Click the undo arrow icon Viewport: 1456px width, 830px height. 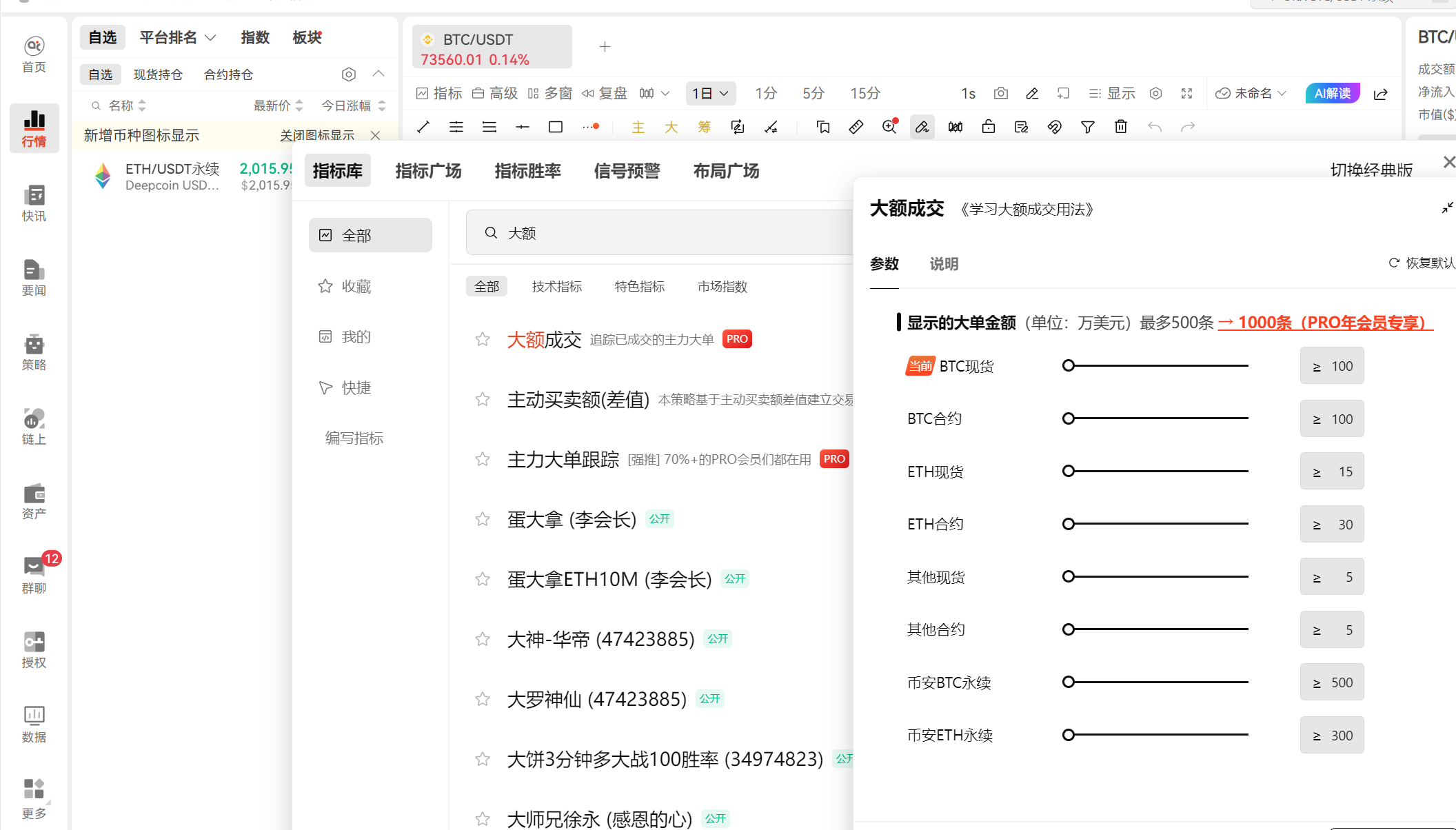[1155, 127]
